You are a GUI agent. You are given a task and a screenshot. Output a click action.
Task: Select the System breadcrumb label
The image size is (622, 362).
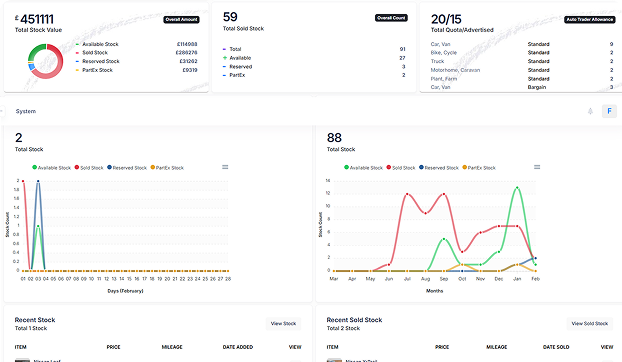[x=26, y=111]
